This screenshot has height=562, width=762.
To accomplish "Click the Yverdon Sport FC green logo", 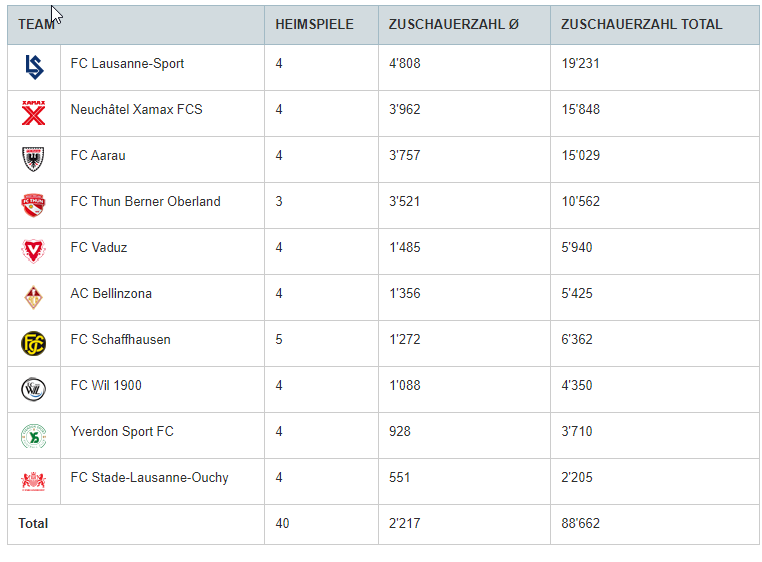I will point(34,436).
